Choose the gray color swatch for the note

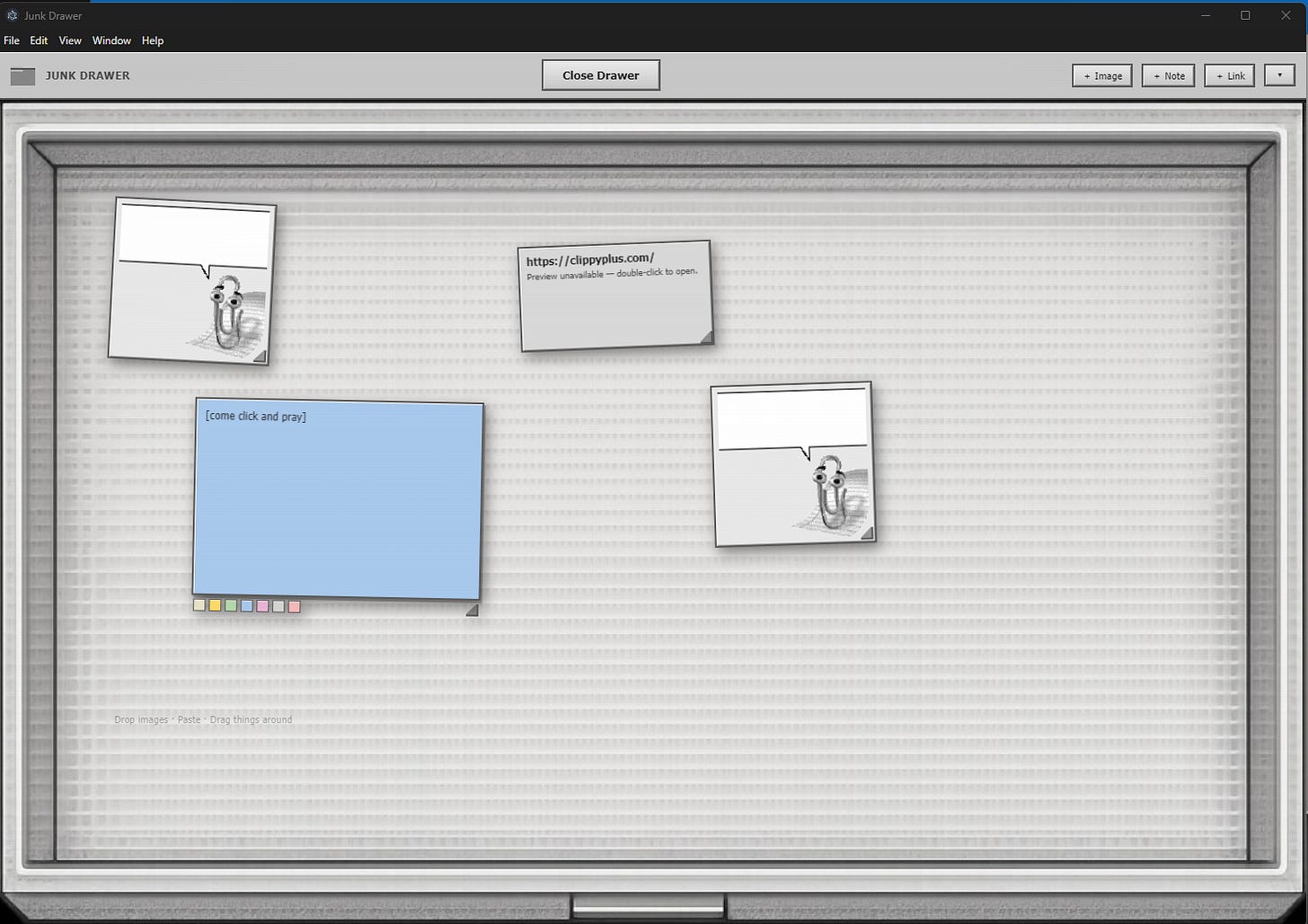pos(278,607)
